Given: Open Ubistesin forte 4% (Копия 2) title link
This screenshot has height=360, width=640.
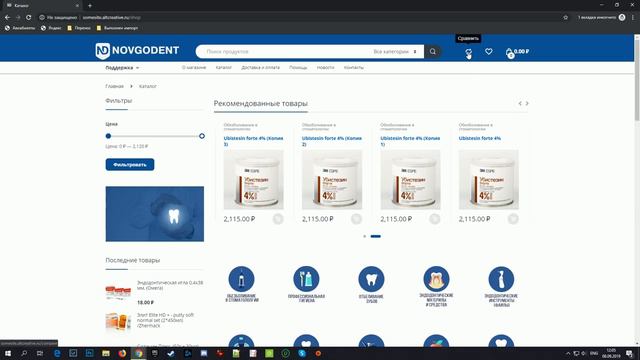Looking at the screenshot, I should click(331, 141).
